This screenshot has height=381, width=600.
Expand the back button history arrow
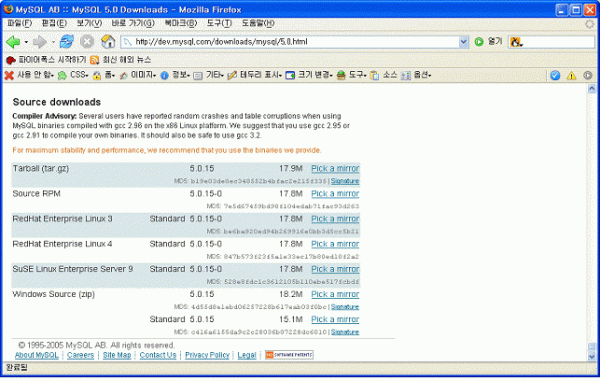(26, 42)
